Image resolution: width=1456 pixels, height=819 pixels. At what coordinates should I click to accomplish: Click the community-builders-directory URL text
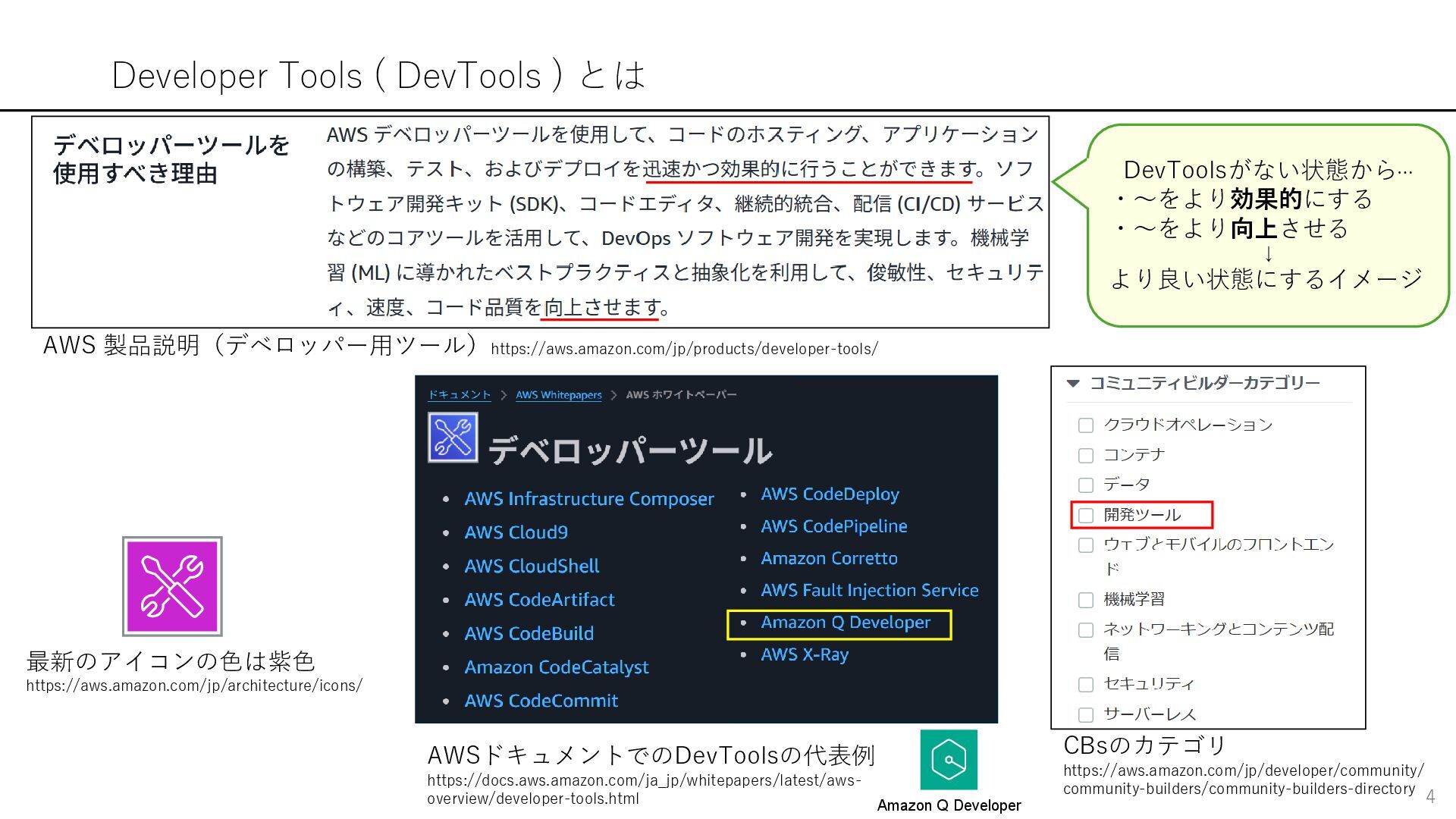1243,780
